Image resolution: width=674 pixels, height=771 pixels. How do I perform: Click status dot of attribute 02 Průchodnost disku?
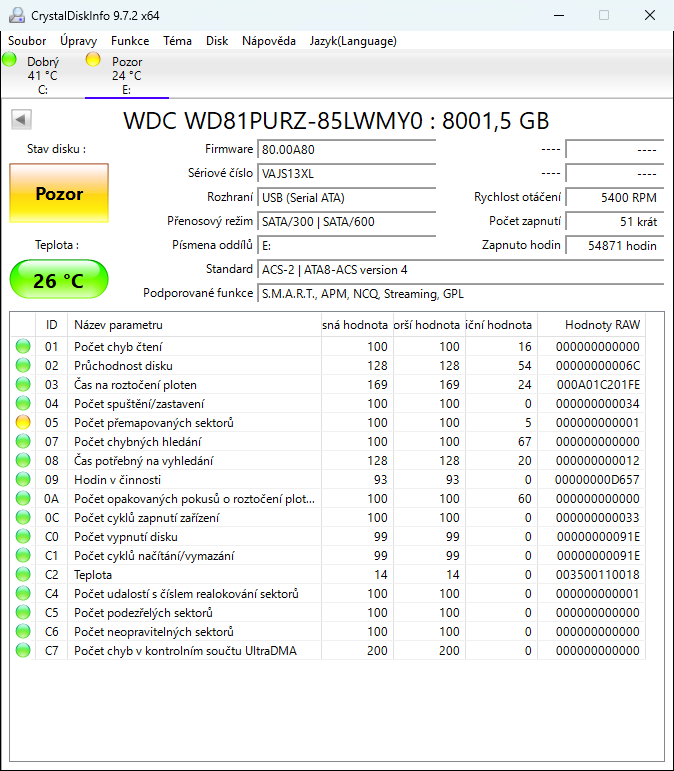pyautogui.click(x=23, y=365)
